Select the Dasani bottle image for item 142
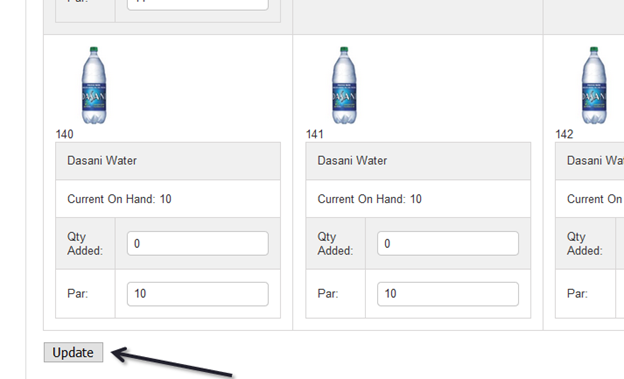This screenshot has width=624, height=379. pos(594,85)
